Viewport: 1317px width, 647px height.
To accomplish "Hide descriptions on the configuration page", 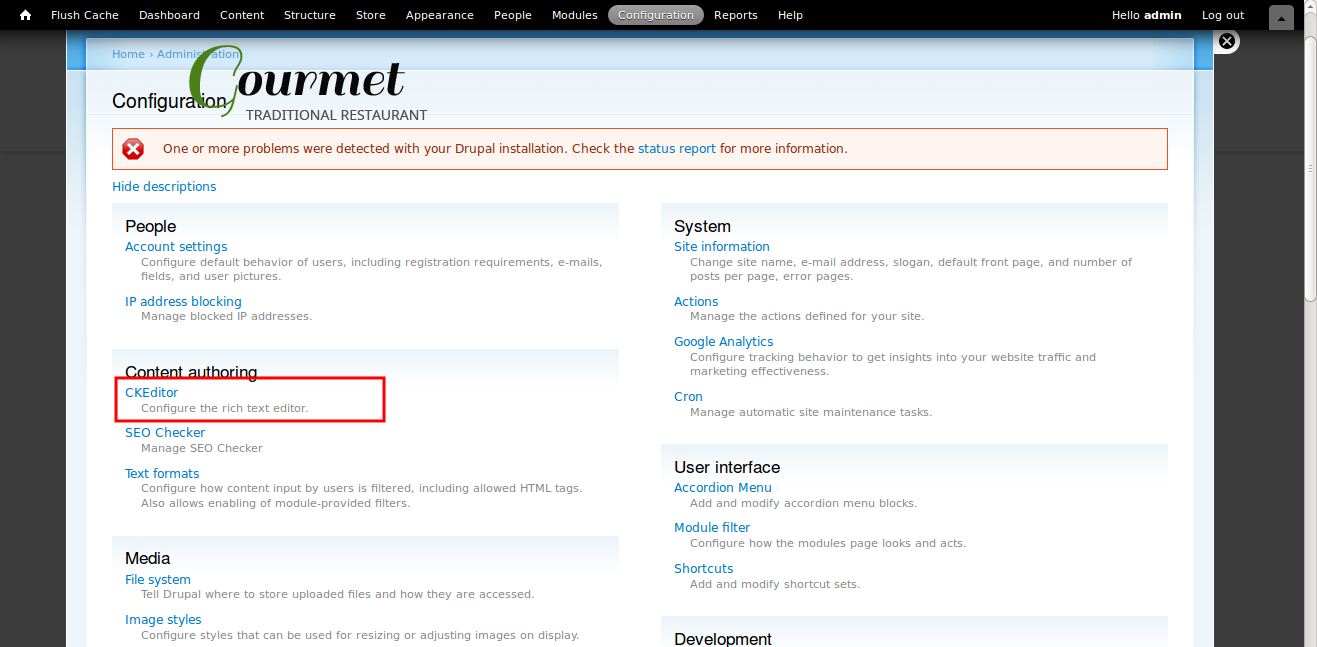I will pos(164,186).
